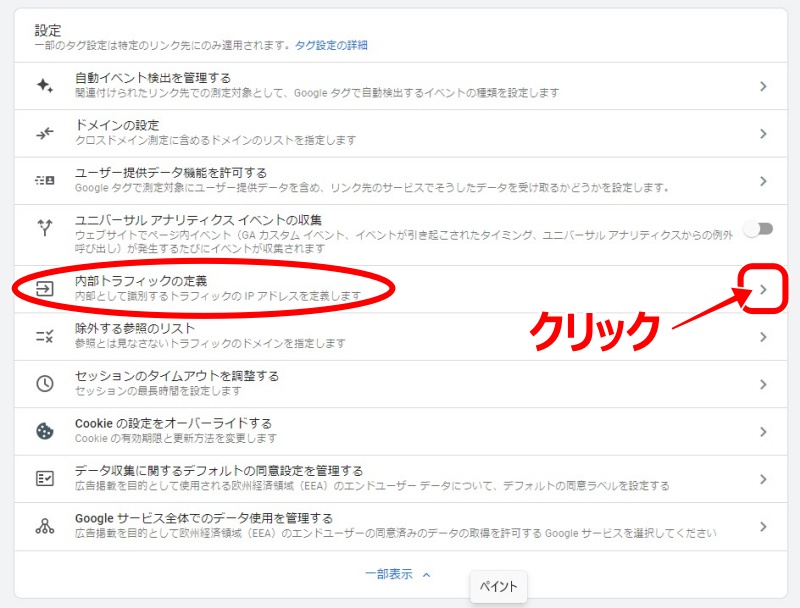
Task: Select the セッションのタイムアウトを調整する title
Action: [177, 375]
